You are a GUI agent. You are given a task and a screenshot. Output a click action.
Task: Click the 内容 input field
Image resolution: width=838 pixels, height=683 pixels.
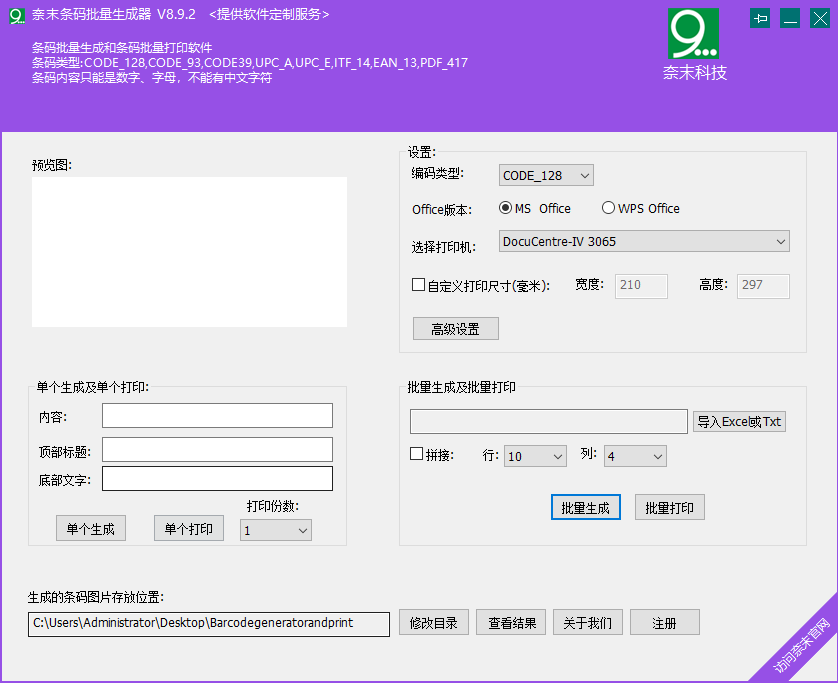[x=217, y=415]
